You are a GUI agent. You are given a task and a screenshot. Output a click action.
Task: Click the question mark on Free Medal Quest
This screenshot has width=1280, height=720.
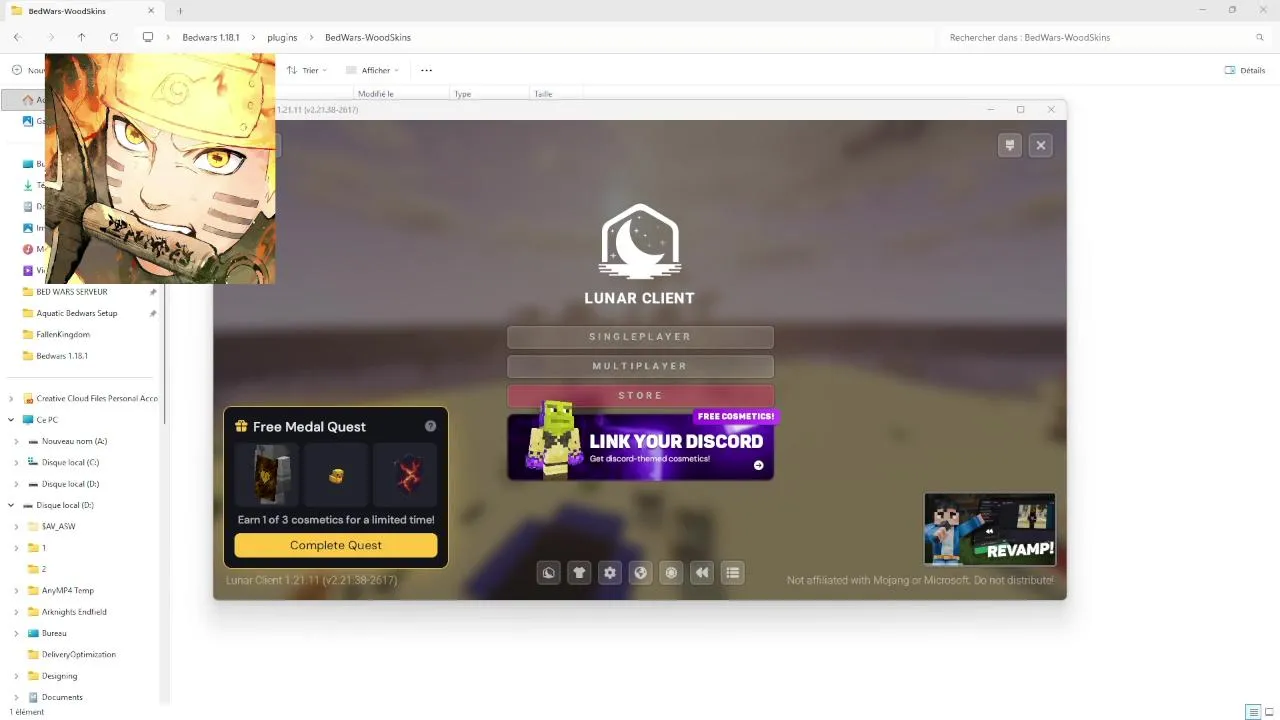click(430, 426)
